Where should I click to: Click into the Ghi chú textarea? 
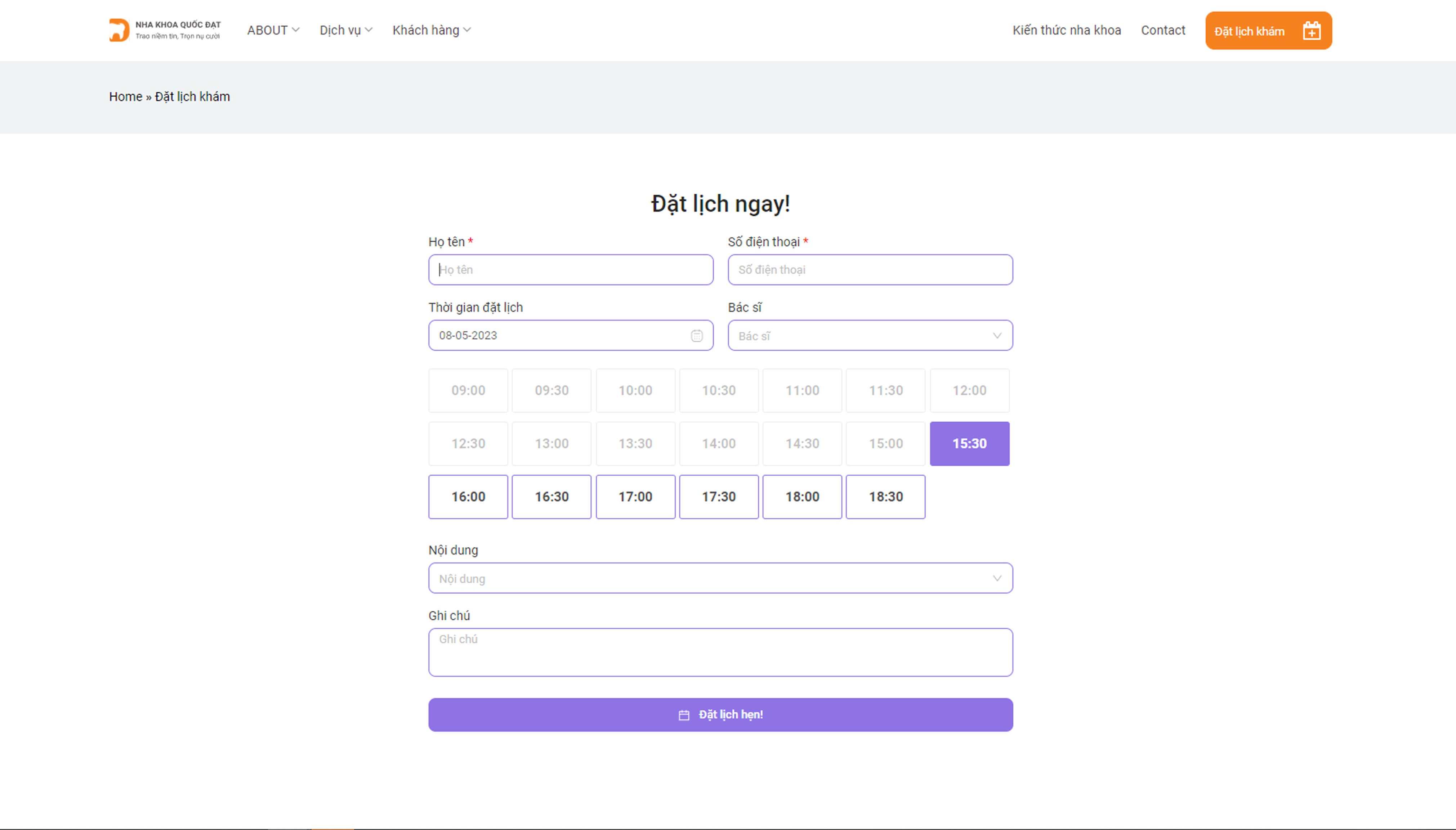720,653
